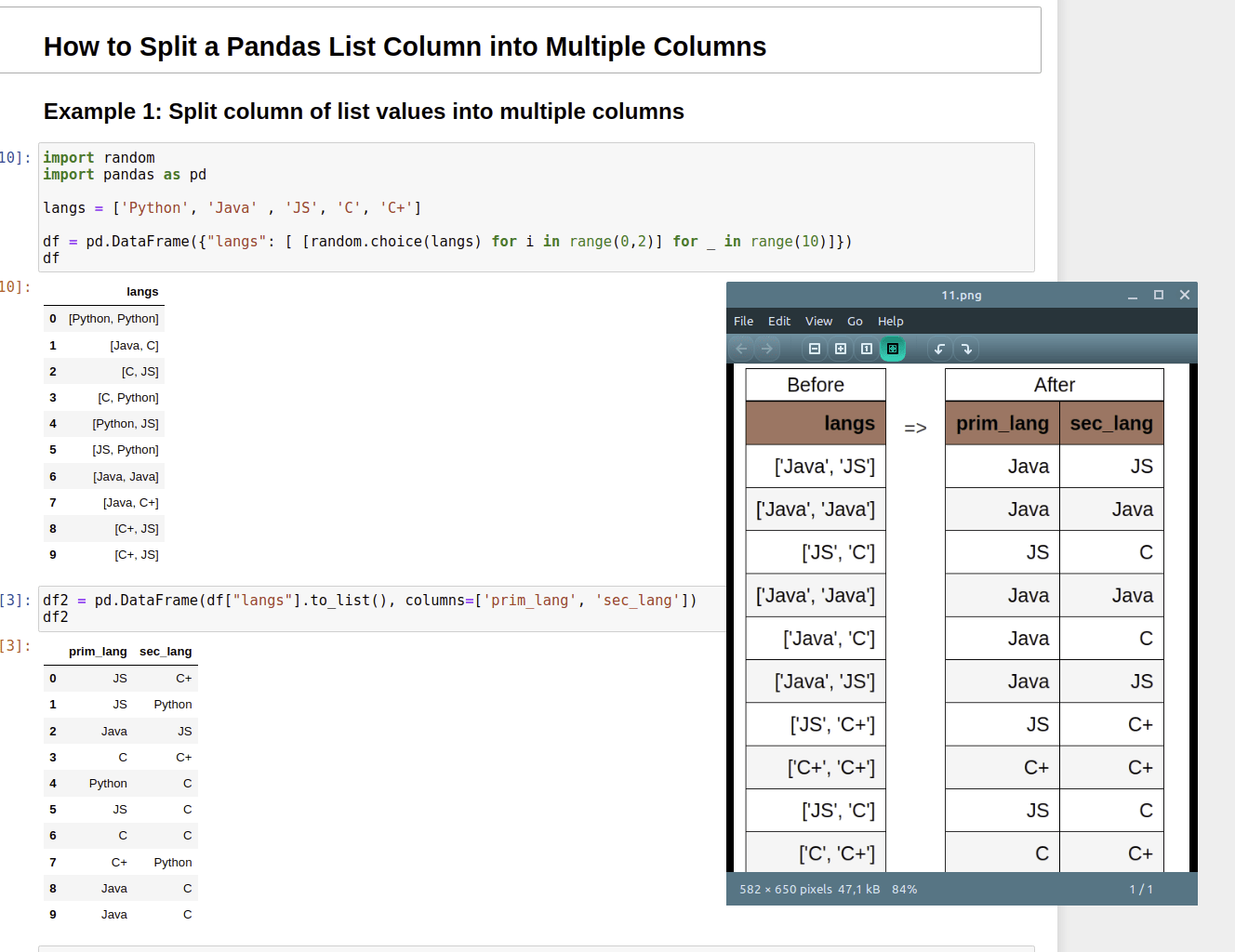Click the 1/1 page indicator
Image resolution: width=1235 pixels, height=952 pixels.
click(x=1141, y=889)
